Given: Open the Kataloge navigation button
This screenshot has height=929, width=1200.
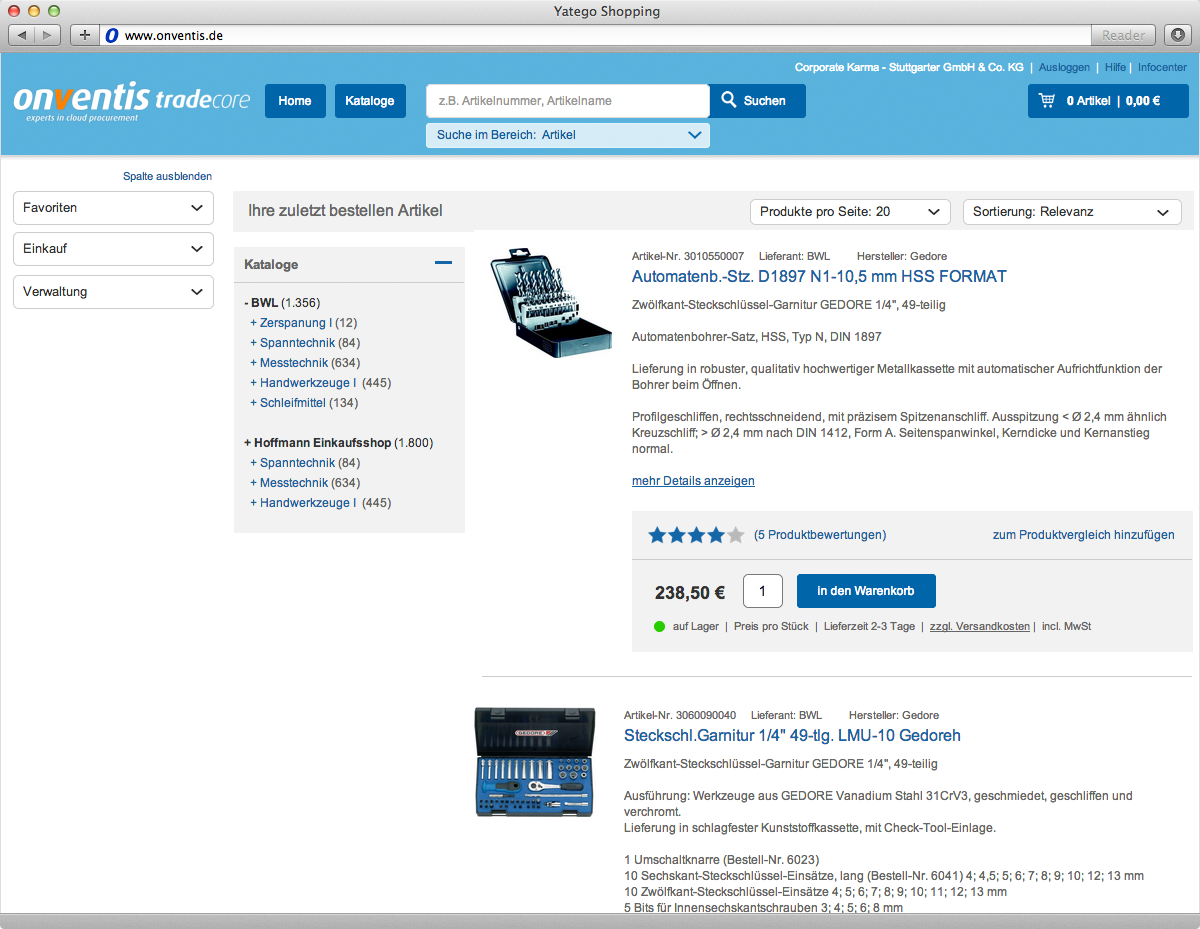Looking at the screenshot, I should click(x=370, y=101).
